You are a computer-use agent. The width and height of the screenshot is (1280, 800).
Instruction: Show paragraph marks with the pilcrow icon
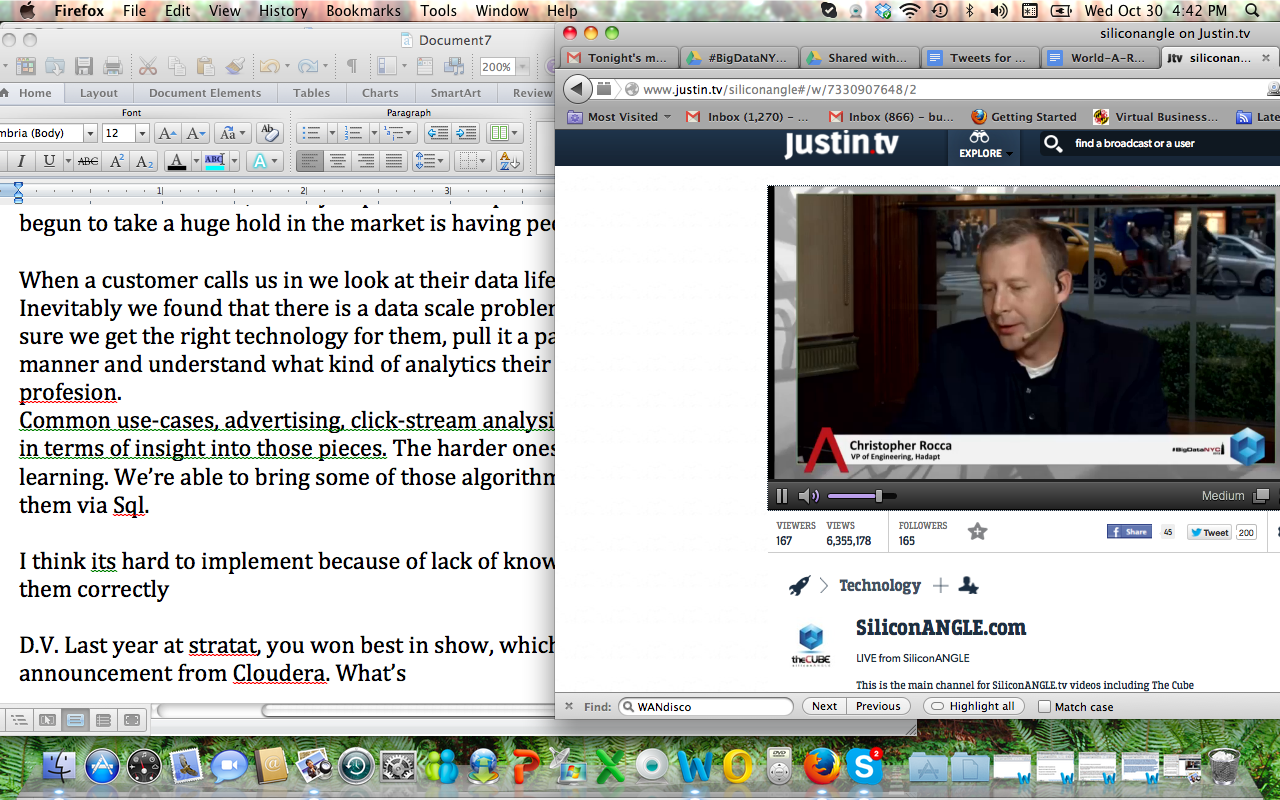point(351,67)
